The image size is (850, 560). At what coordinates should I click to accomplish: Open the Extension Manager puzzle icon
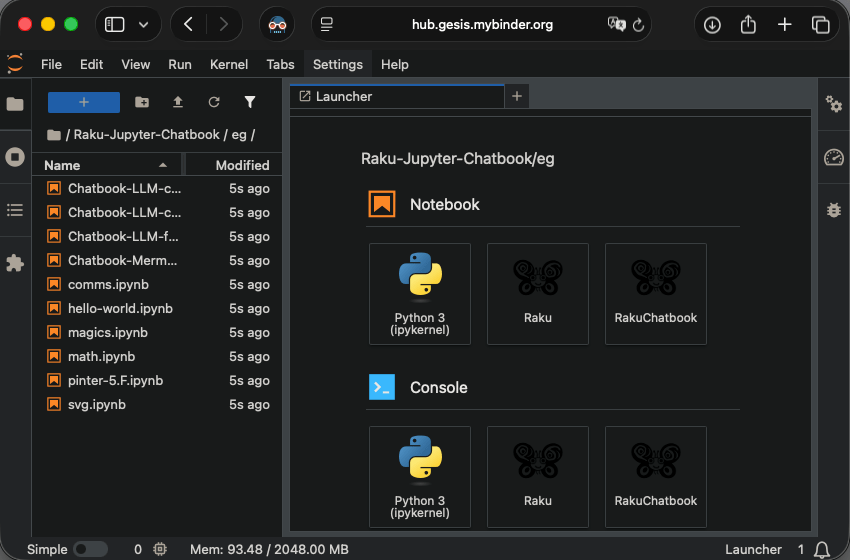[15, 263]
